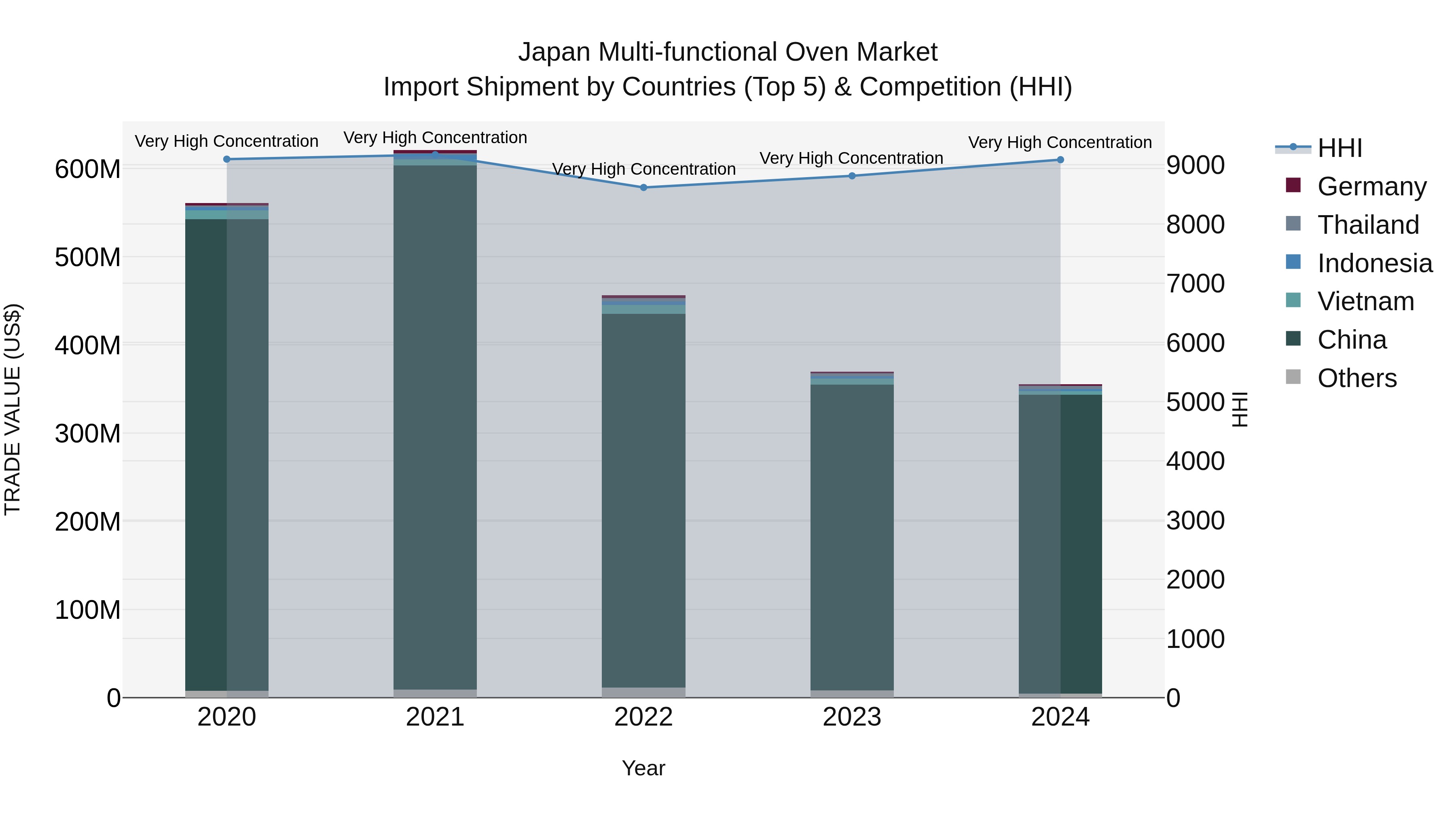Toggle the Thailand legend entry

coord(1352,224)
